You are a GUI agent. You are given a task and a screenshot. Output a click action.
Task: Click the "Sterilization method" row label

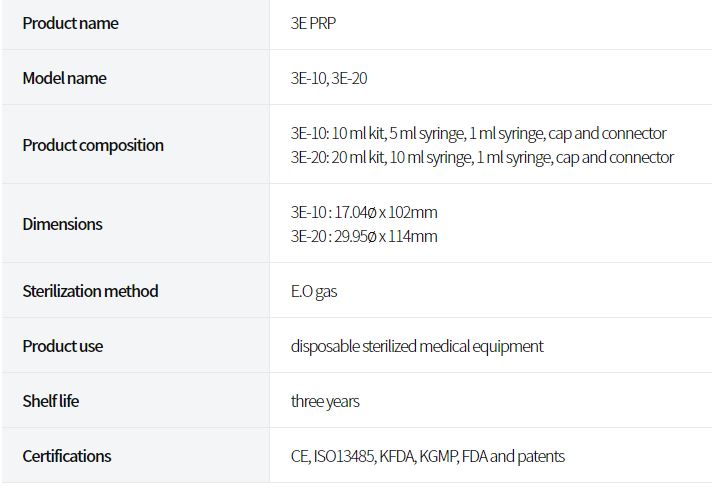[90, 291]
